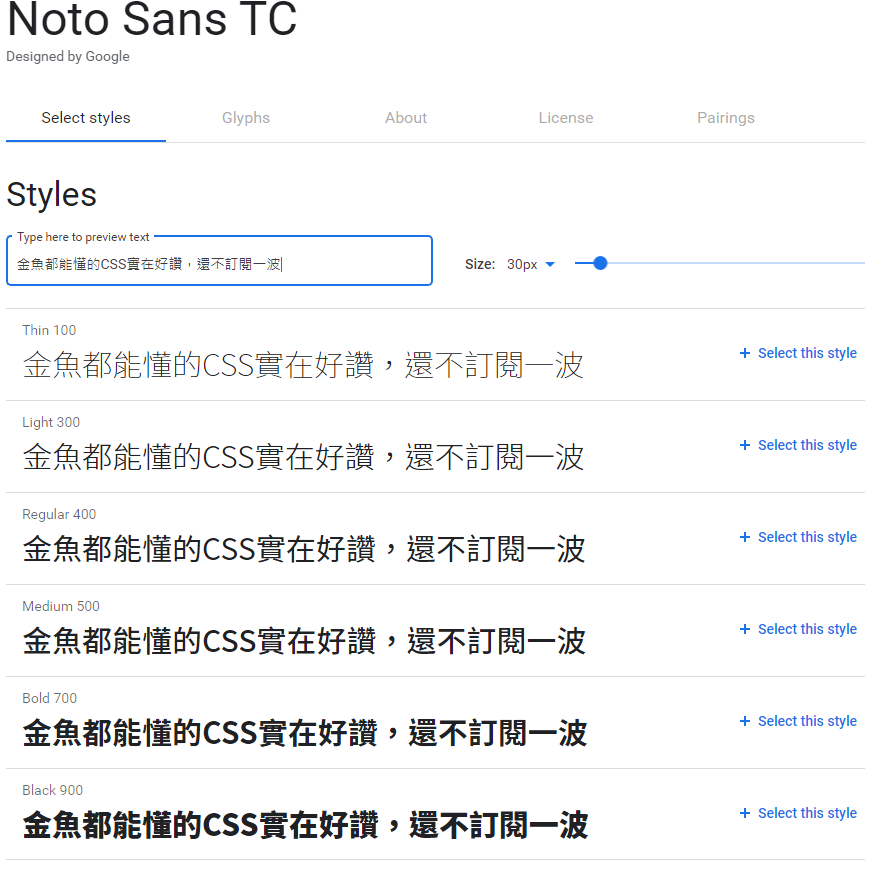Click the Medium 500 label
874x875 pixels.
(x=61, y=607)
